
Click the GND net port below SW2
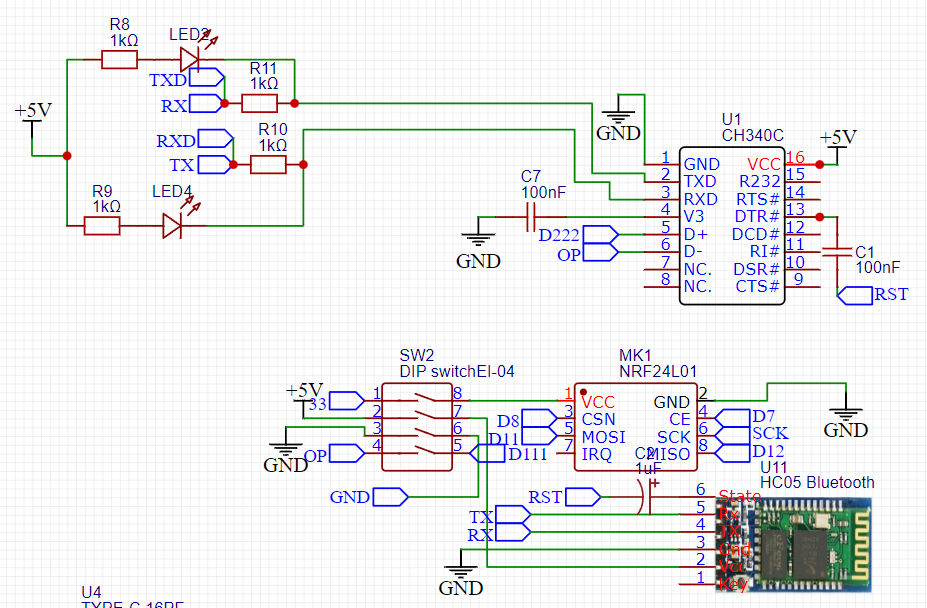click(390, 497)
